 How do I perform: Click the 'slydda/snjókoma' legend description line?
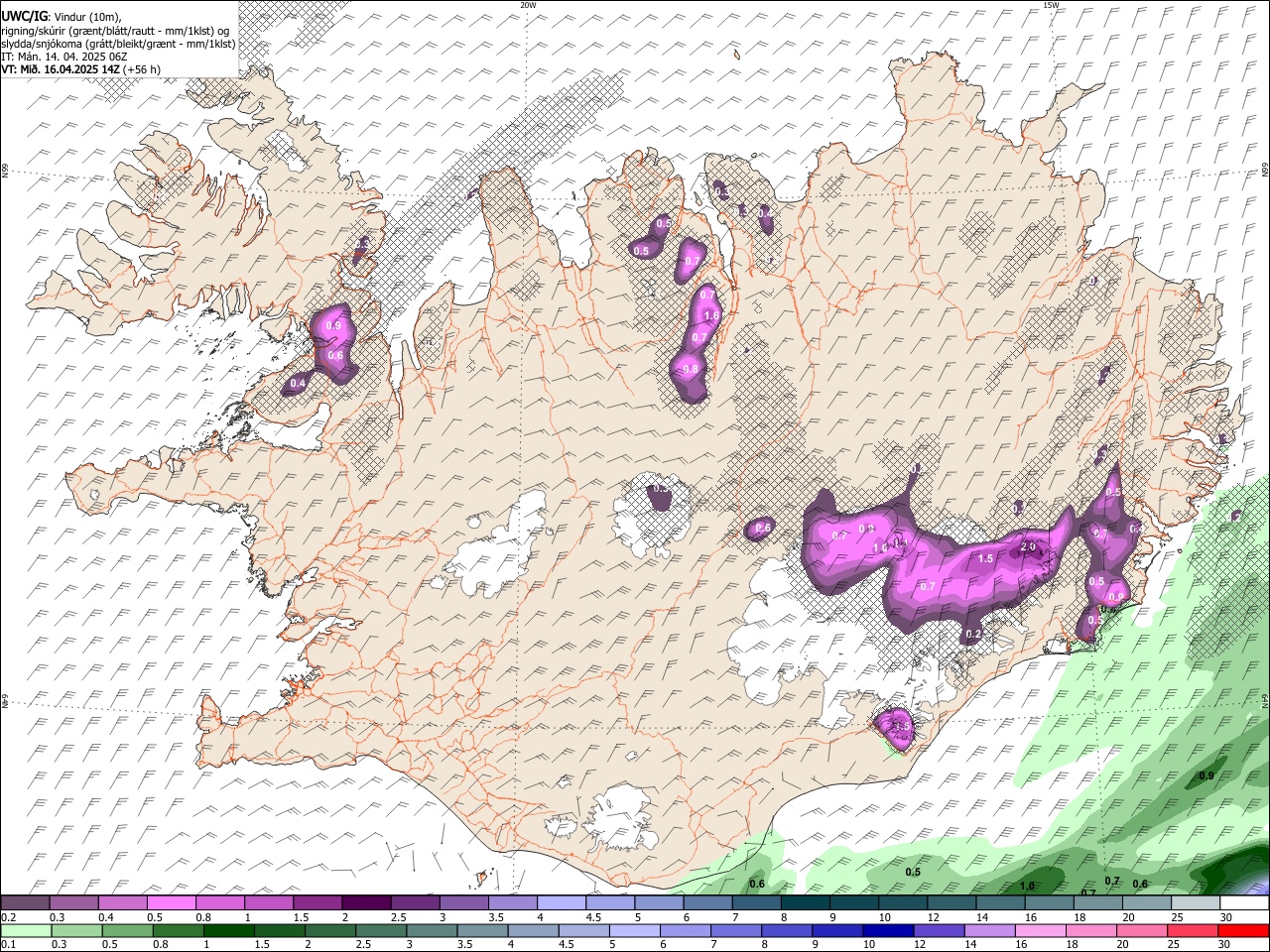coord(118,44)
